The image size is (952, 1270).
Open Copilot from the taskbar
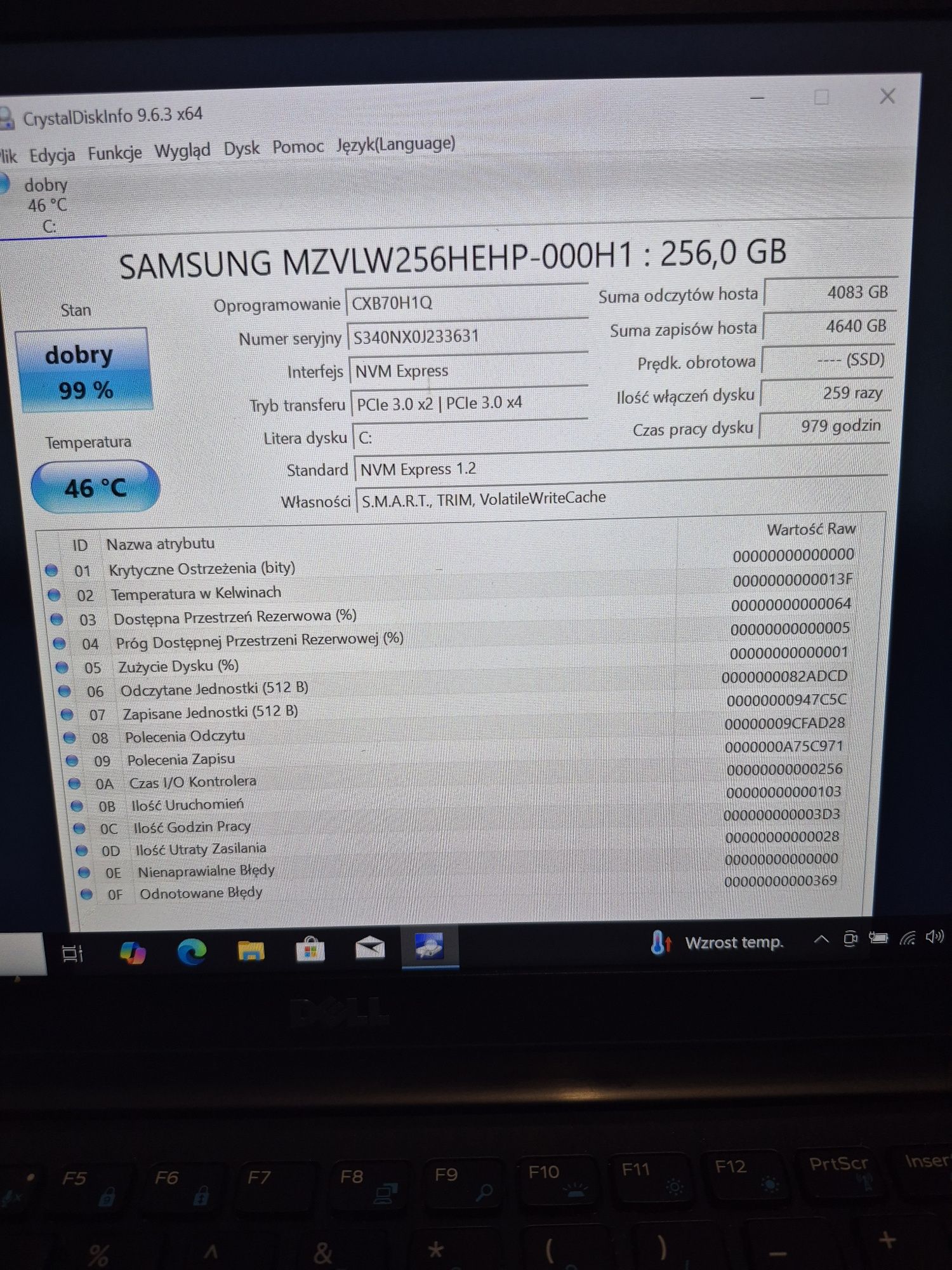coord(132,952)
